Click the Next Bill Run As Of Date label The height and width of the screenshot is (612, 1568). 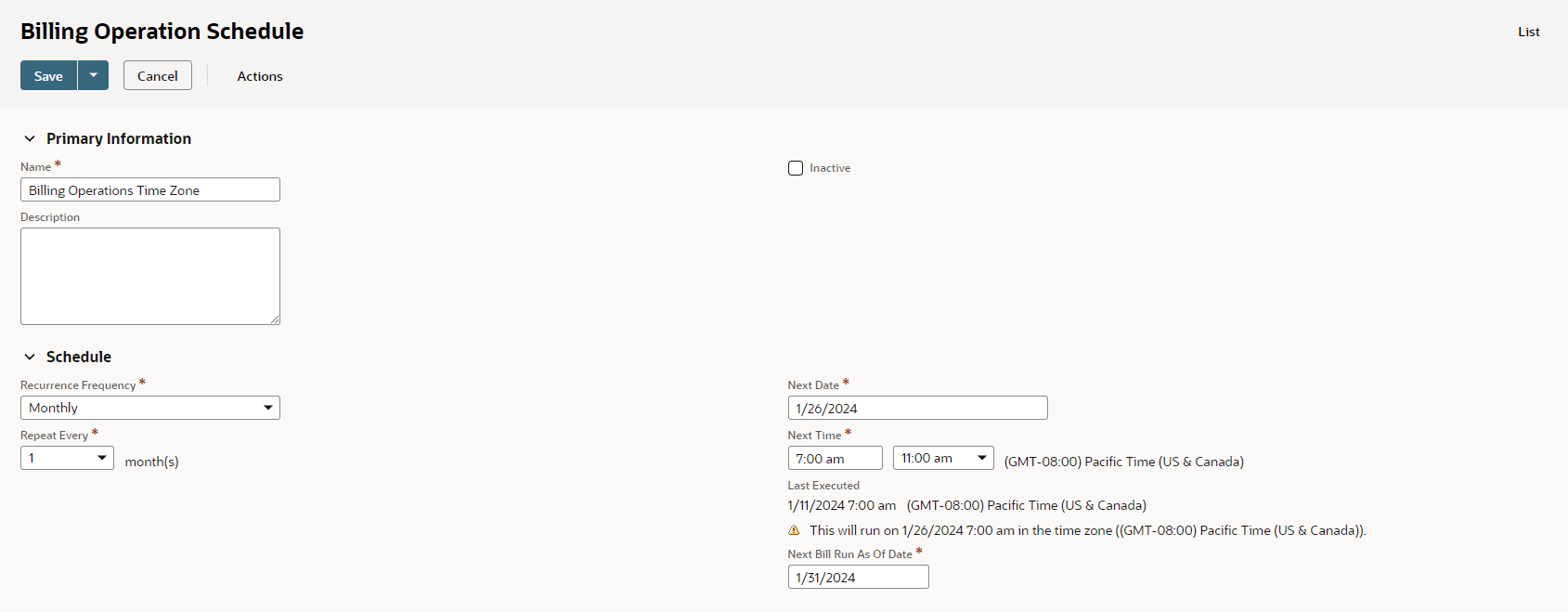pyautogui.click(x=850, y=554)
